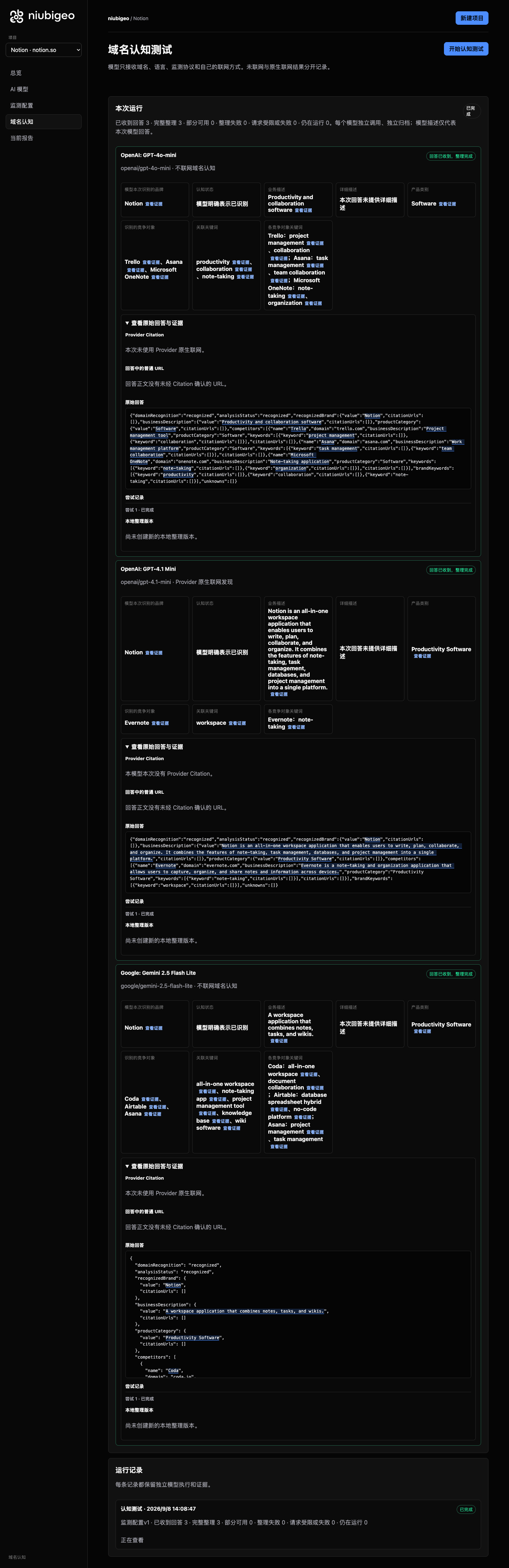This screenshot has width=509, height=1568.
Task: Open 查看证据 beside related keyword 'note-taking' in GPT-4o-mini
Action: click(x=245, y=277)
